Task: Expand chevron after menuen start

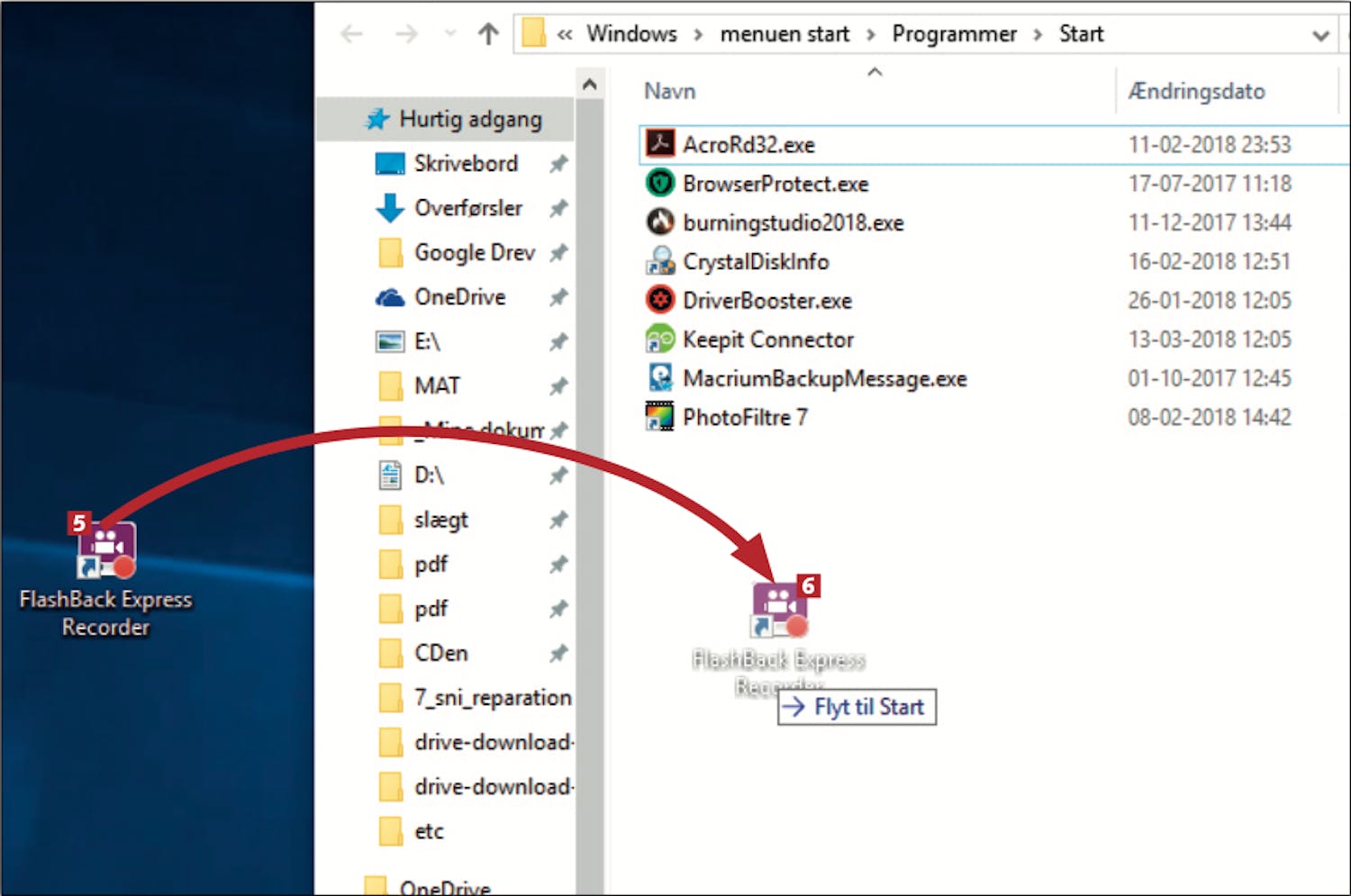Action: point(870,35)
